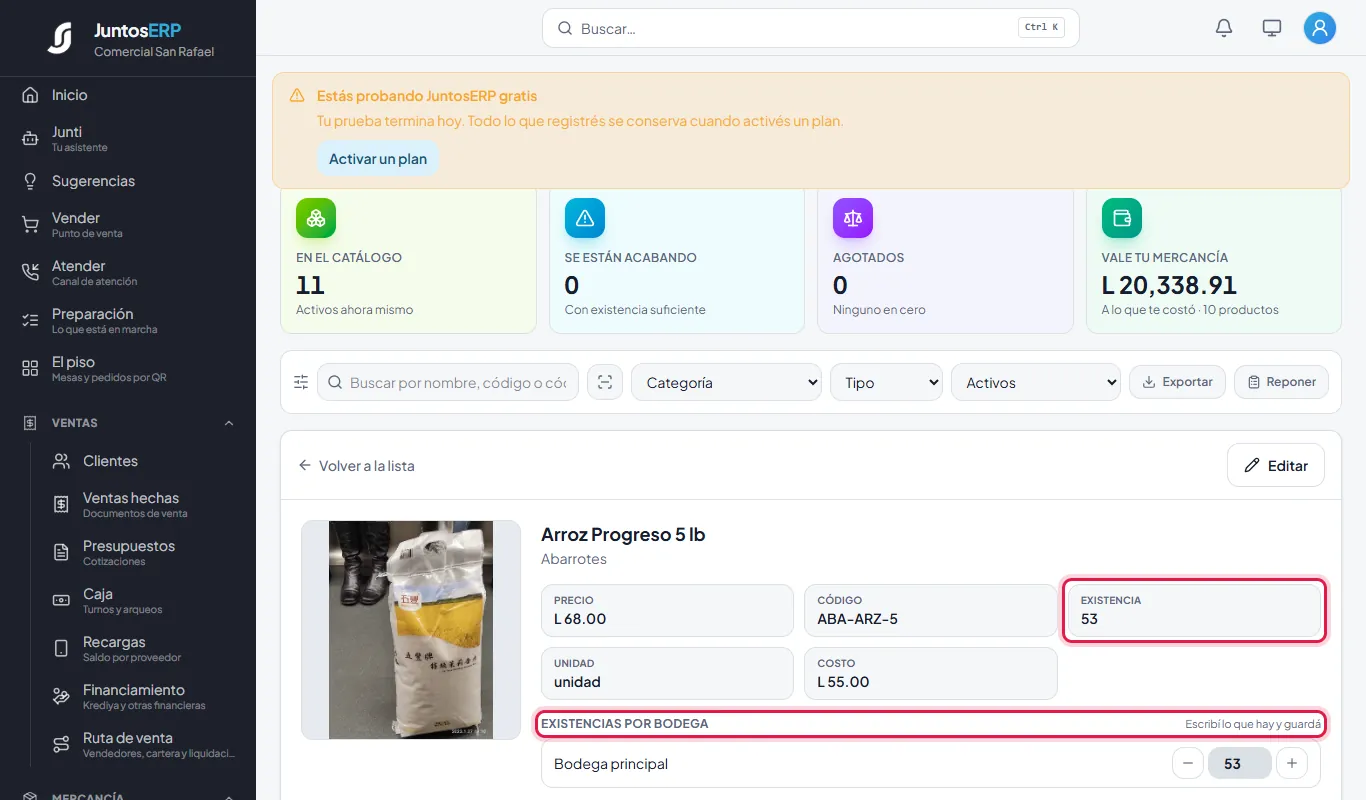Screen dimensions: 1366x800
Task: Open the filter sliders icon
Action: point(301,382)
